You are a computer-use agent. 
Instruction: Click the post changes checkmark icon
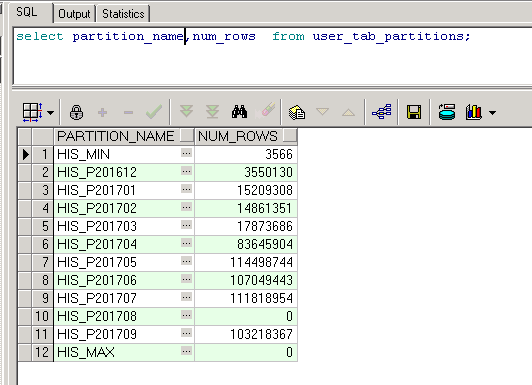coord(154,112)
